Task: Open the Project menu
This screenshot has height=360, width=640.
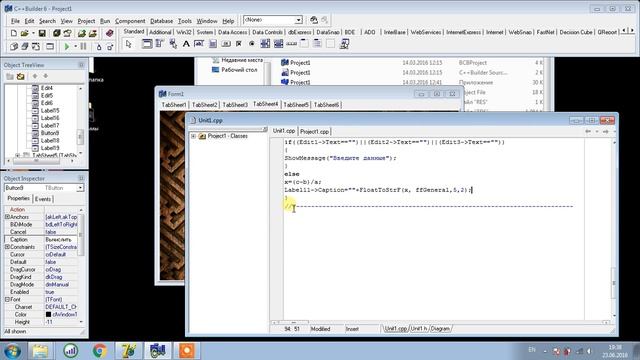Action: [86, 21]
